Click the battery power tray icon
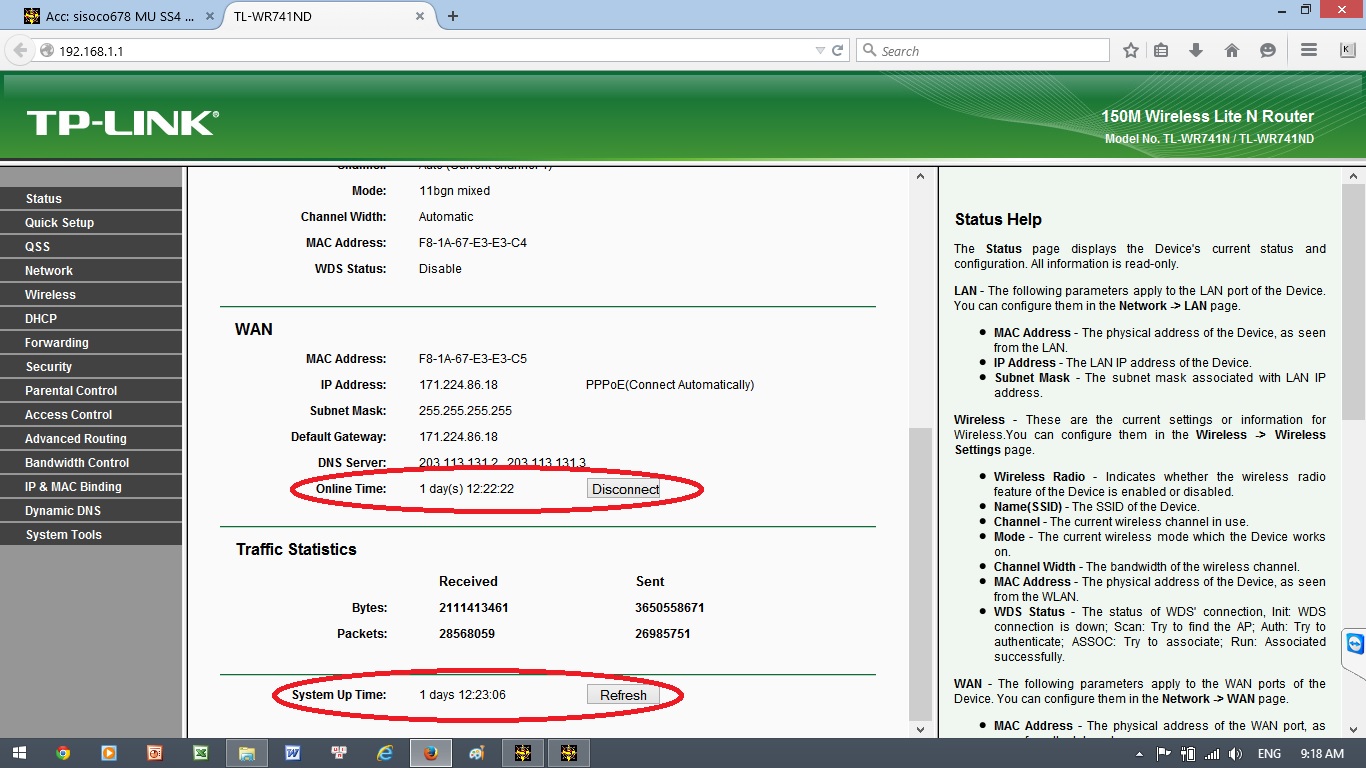Image resolution: width=1366 pixels, height=768 pixels. pyautogui.click(x=1188, y=754)
